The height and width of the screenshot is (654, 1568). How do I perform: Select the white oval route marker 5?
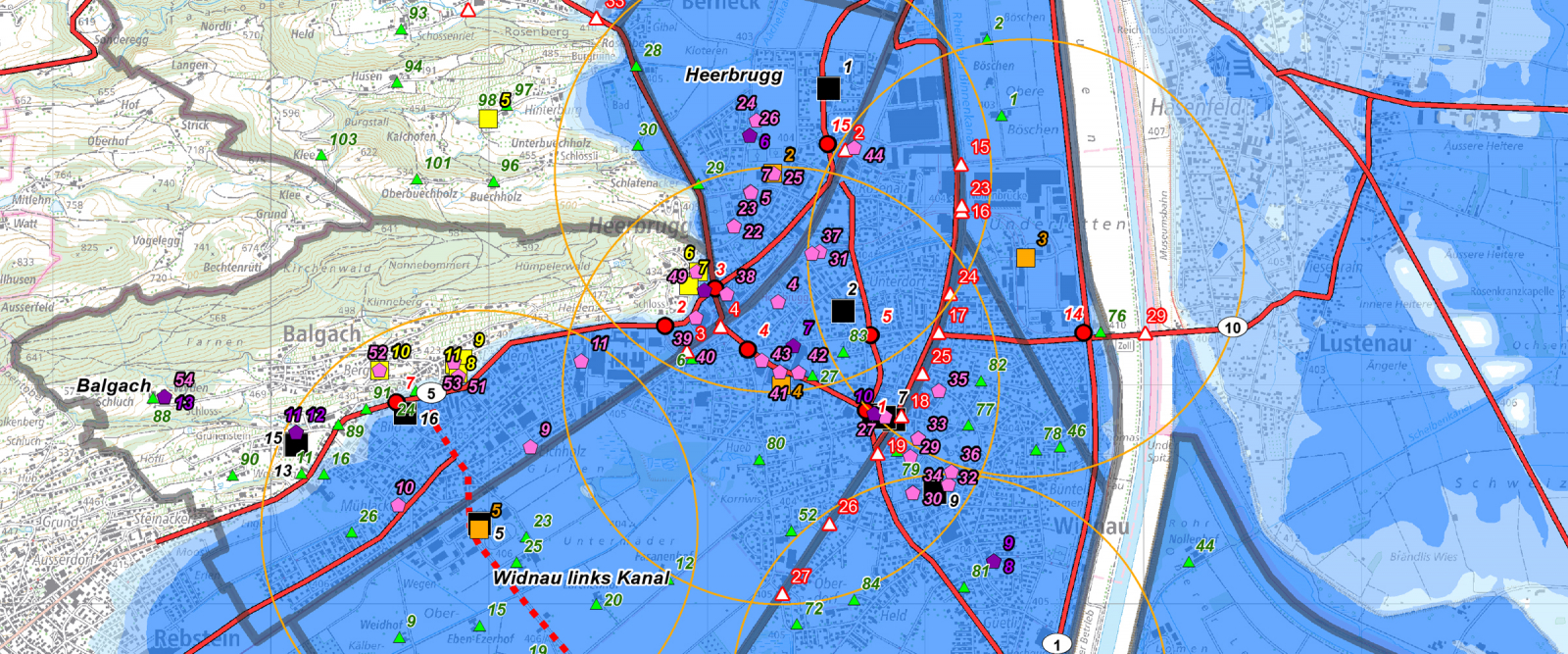click(x=430, y=393)
